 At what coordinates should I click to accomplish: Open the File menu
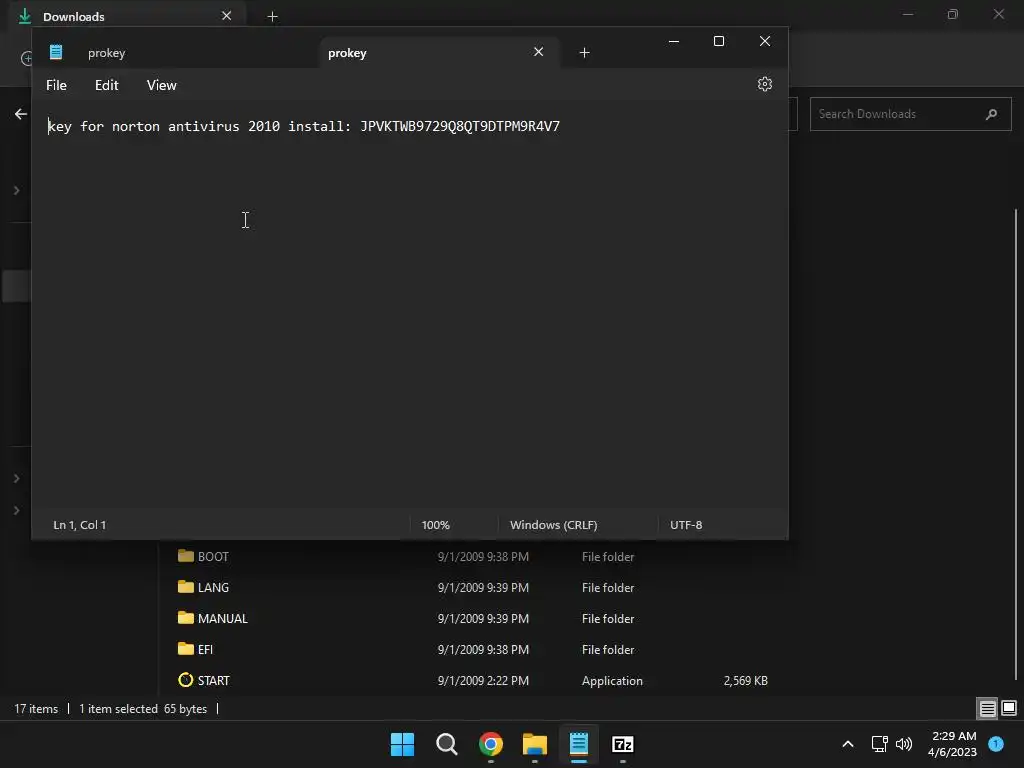pos(56,85)
